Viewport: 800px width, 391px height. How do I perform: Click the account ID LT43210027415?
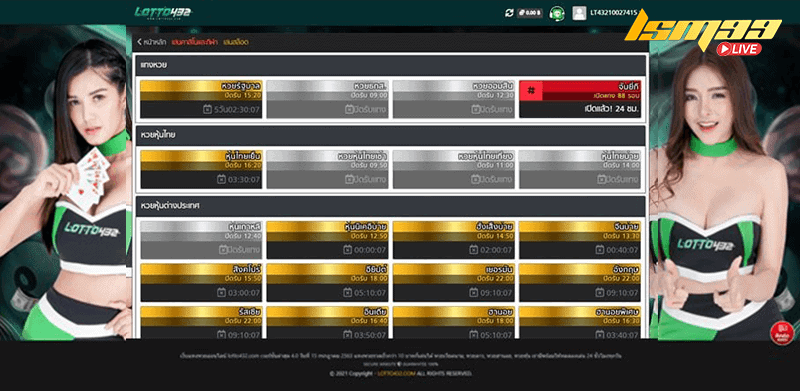point(614,13)
